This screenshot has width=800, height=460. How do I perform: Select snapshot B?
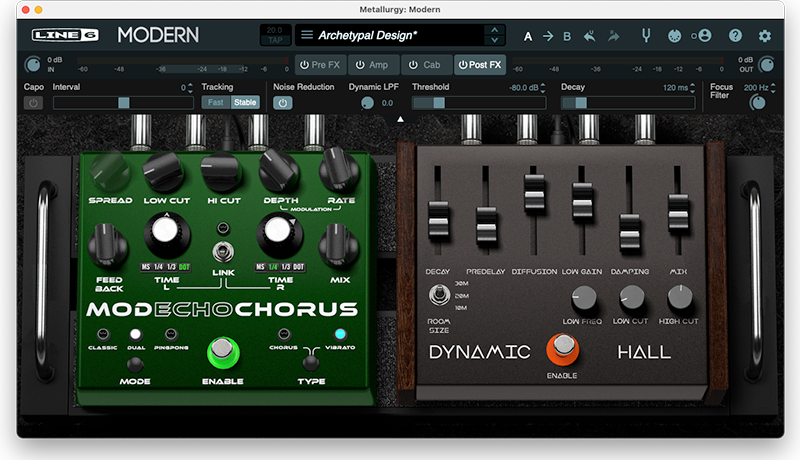pos(567,37)
